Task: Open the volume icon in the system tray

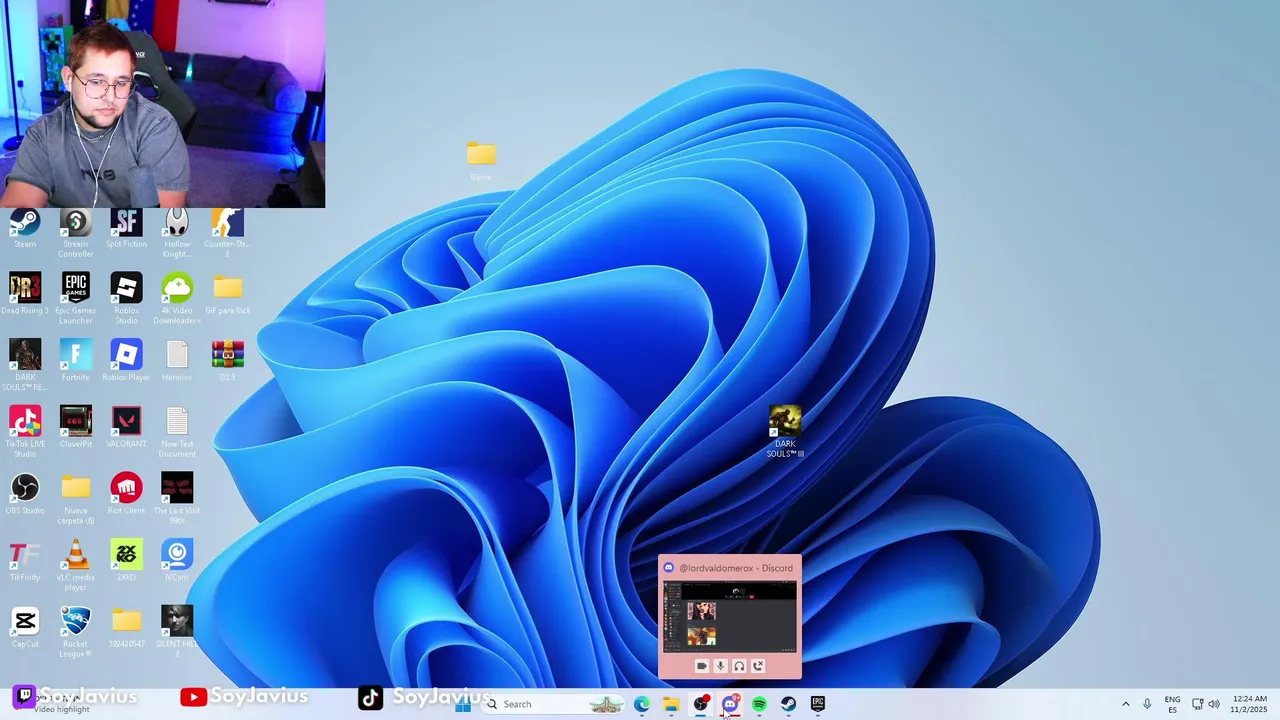Action: point(1214,704)
